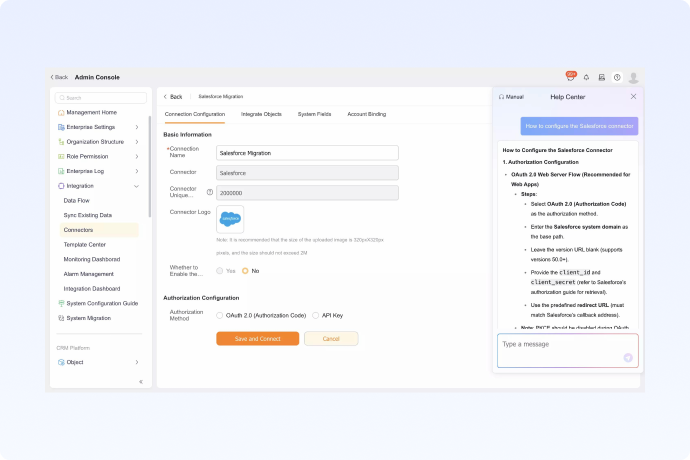
Task: Click 'How to configure the Salesforce connector' bubble
Action: click(x=579, y=126)
